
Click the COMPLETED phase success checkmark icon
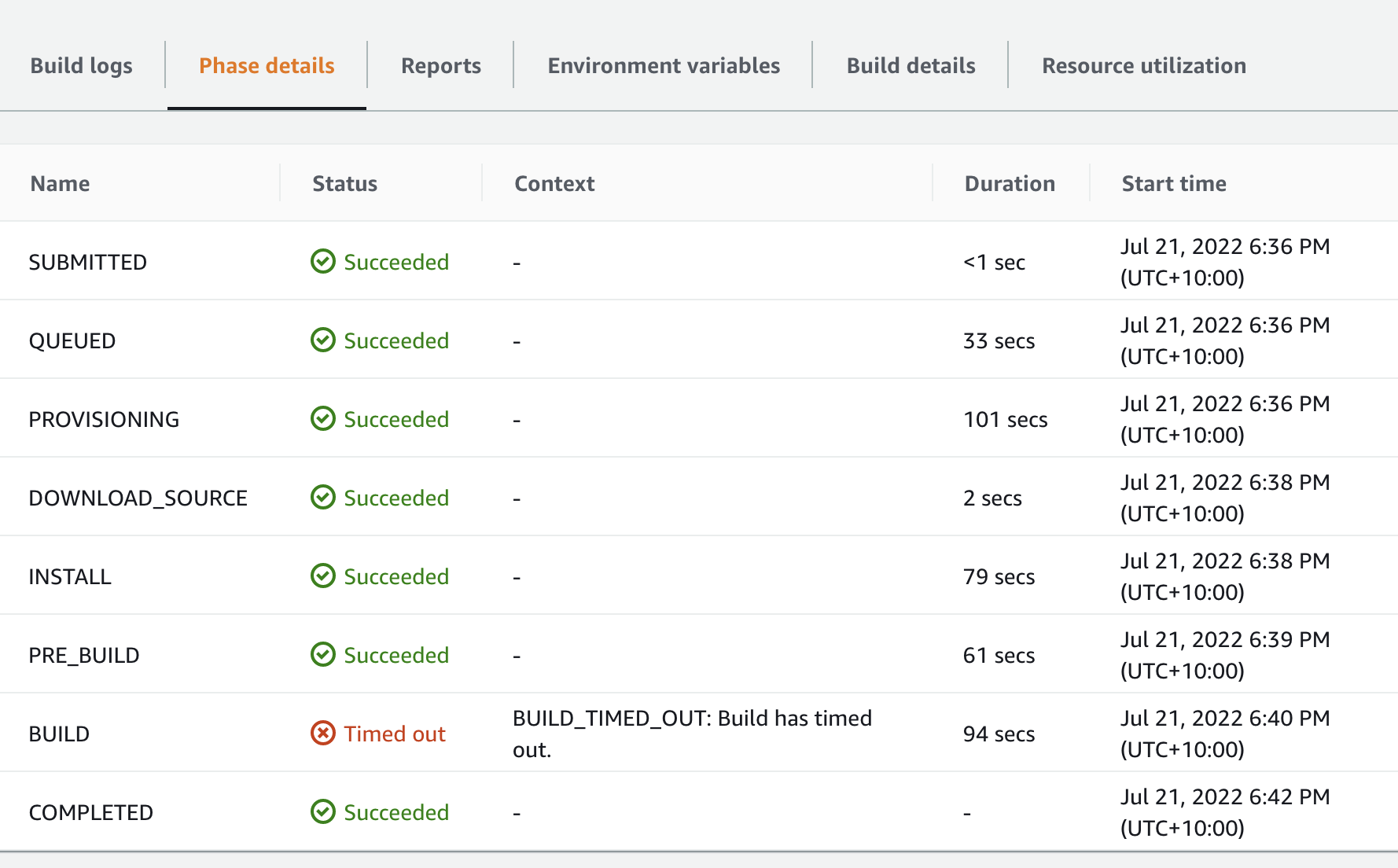pyautogui.click(x=322, y=811)
